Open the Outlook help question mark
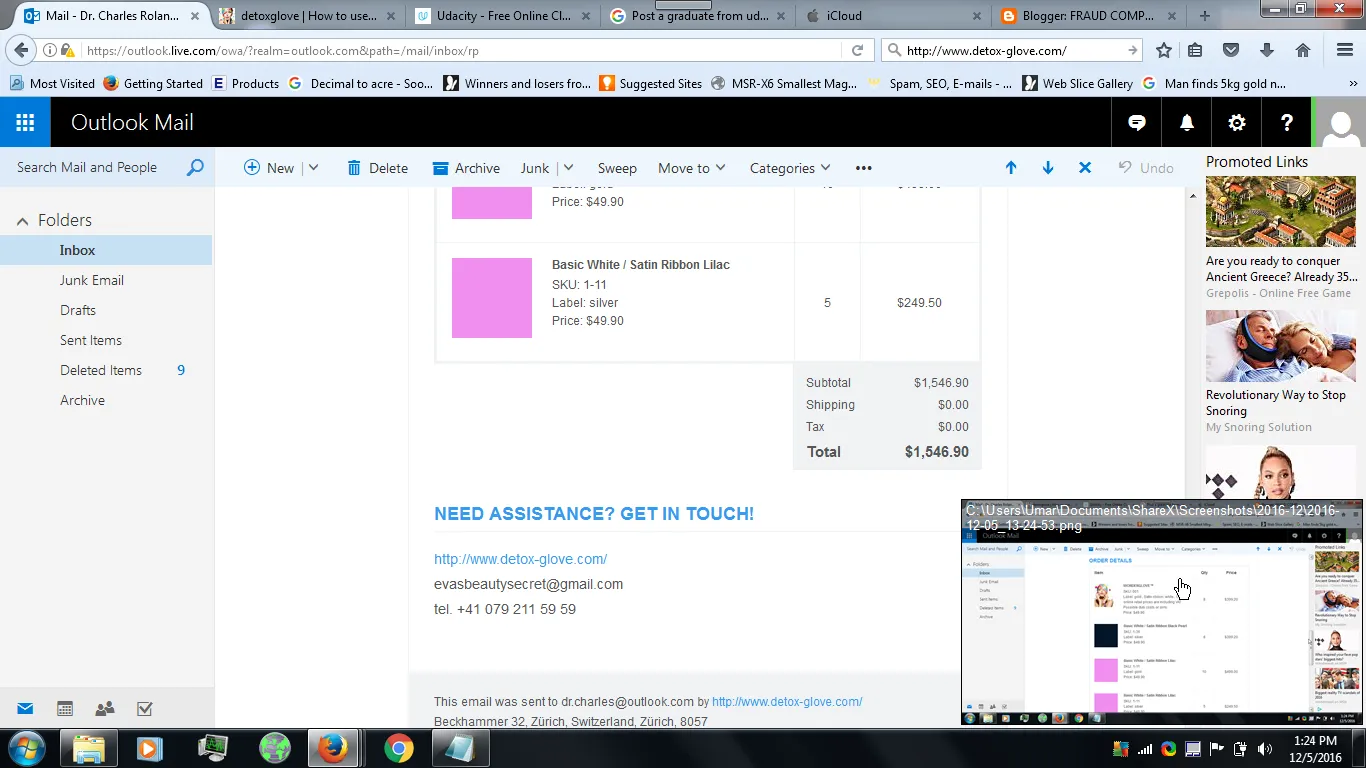 1287,123
